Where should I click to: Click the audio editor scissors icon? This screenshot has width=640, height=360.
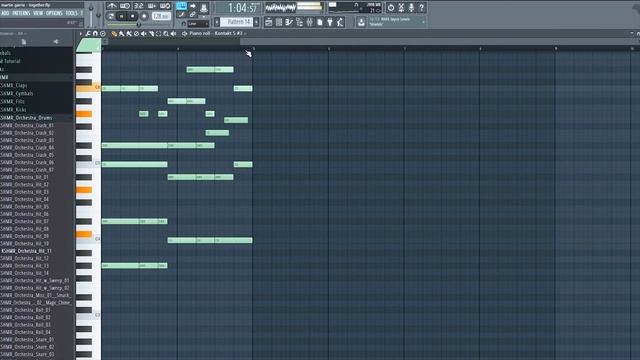point(401,7)
